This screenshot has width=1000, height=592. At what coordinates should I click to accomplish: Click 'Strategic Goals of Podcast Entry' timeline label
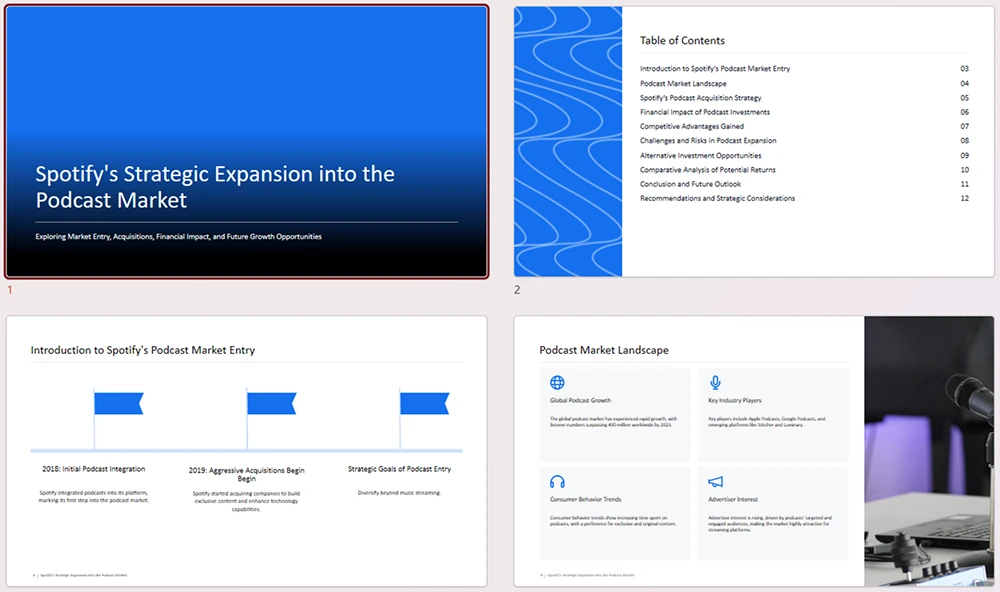pyautogui.click(x=399, y=469)
